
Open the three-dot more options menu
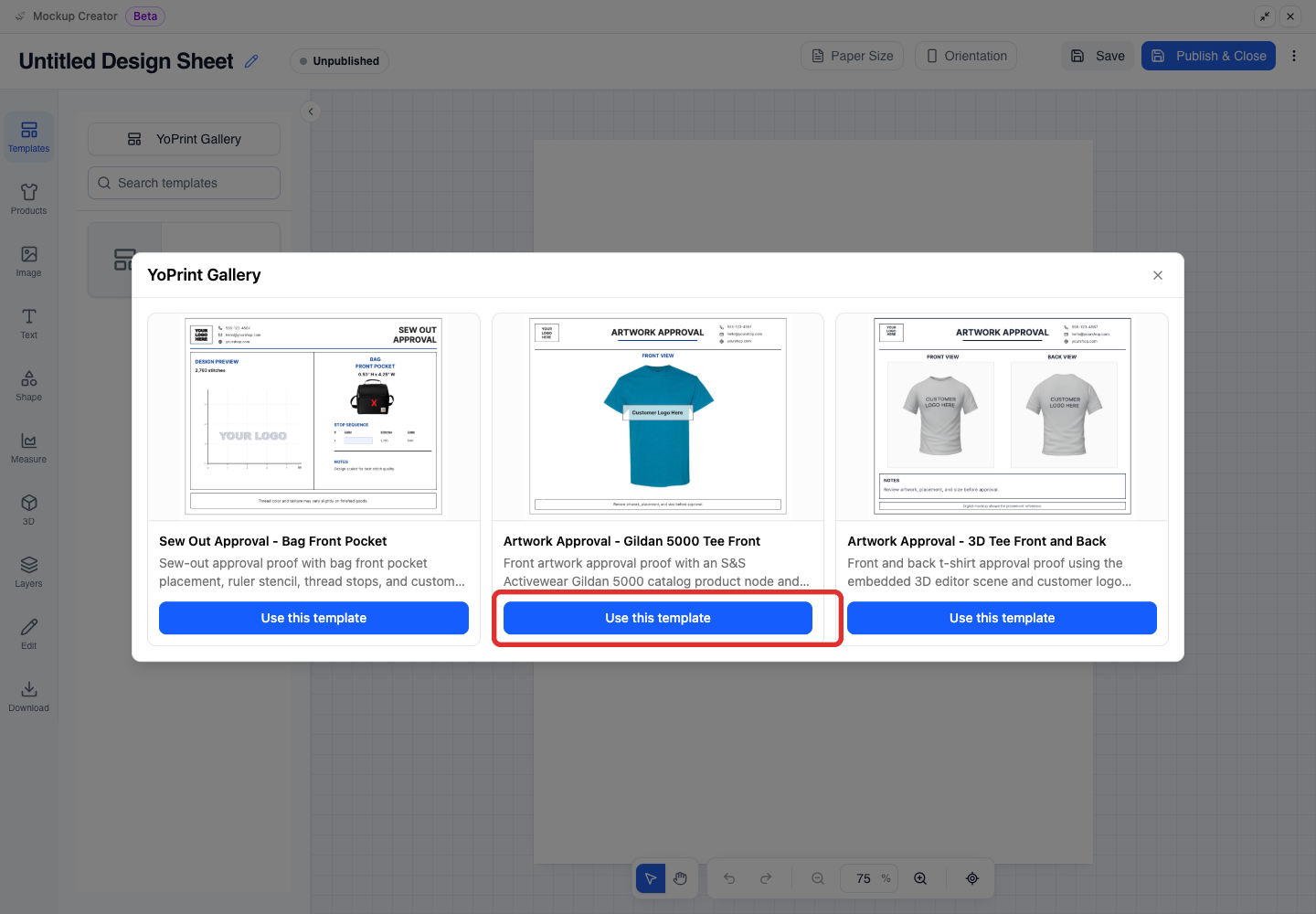click(x=1294, y=56)
